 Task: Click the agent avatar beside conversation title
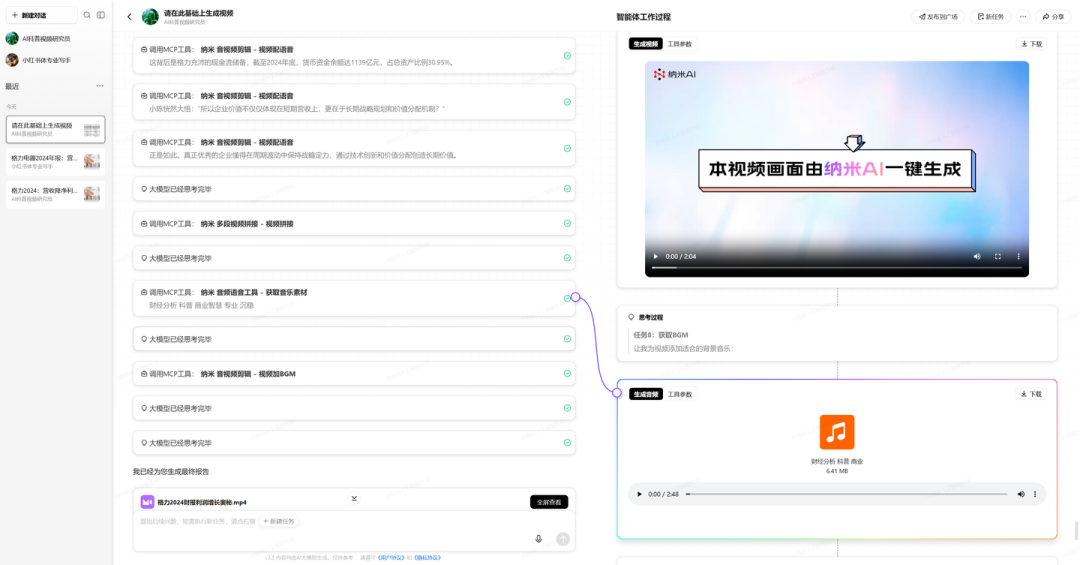[x=149, y=17]
